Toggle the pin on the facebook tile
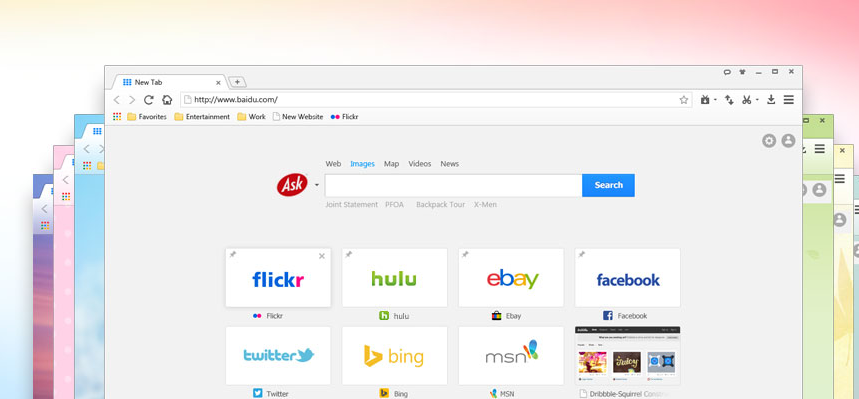The image size is (859, 399). tap(582, 254)
